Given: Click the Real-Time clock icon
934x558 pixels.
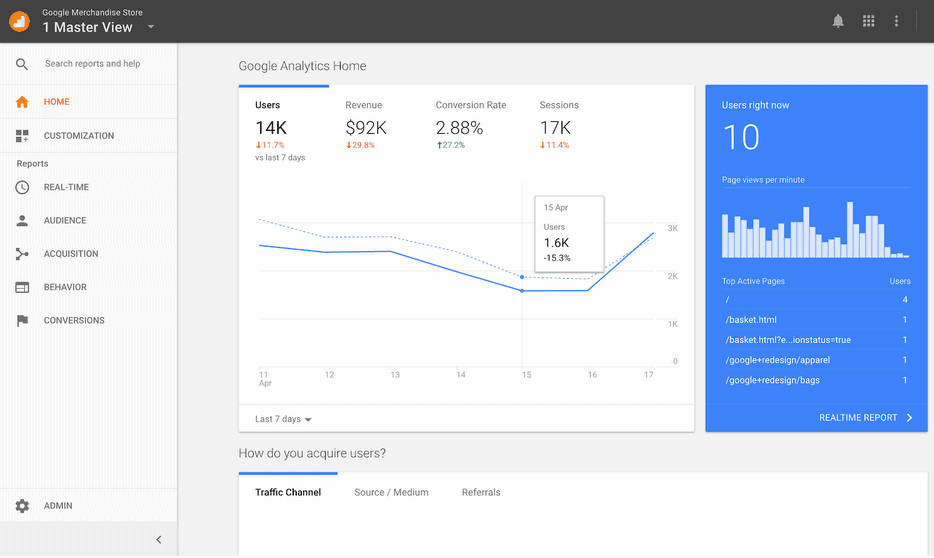Looking at the screenshot, I should point(22,187).
